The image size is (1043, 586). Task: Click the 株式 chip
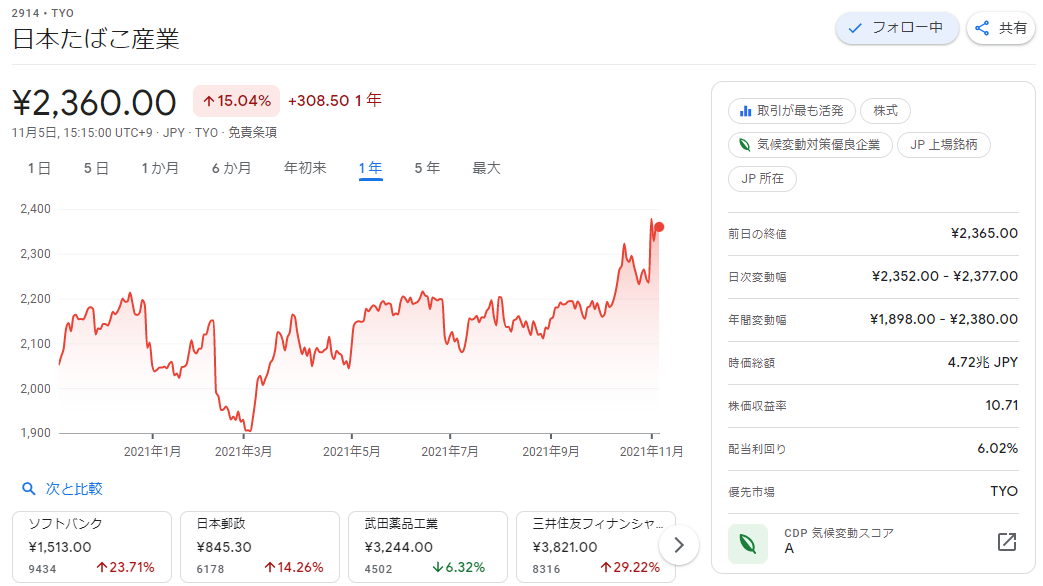point(885,111)
